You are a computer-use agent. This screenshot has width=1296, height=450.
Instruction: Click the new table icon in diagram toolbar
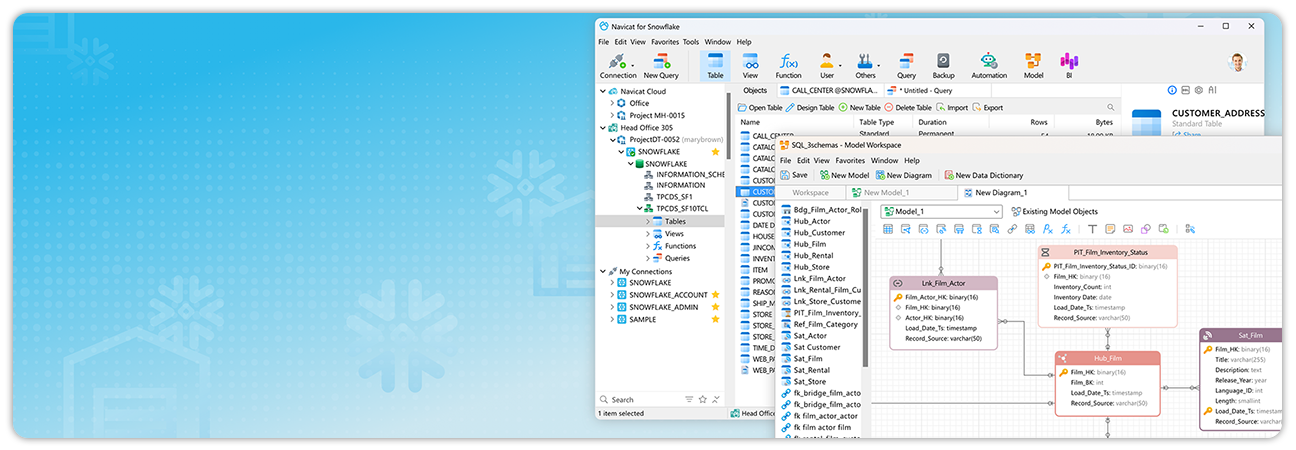coord(888,229)
